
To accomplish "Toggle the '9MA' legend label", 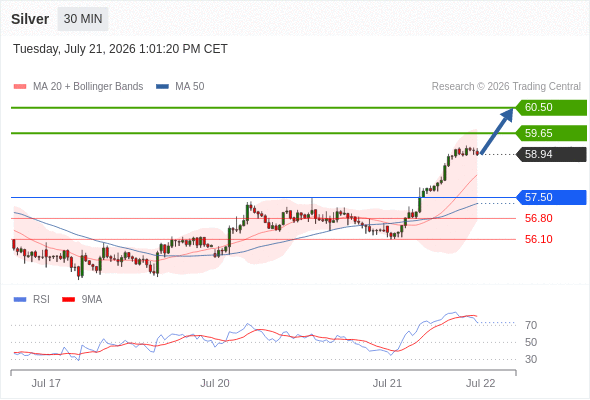I will (92, 300).
